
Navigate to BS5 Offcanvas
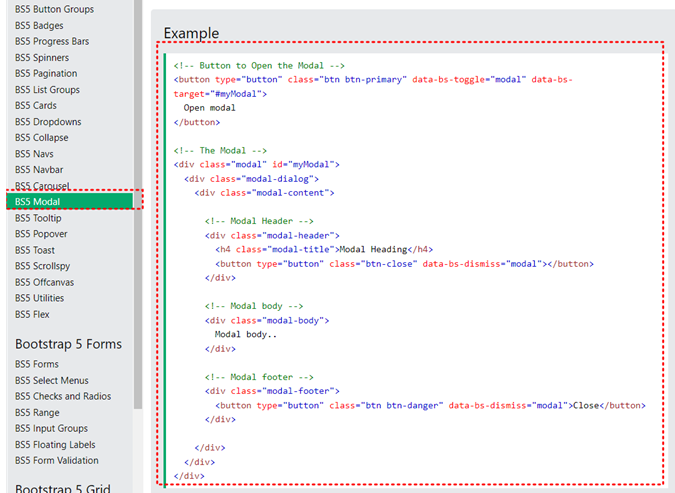click(x=44, y=282)
